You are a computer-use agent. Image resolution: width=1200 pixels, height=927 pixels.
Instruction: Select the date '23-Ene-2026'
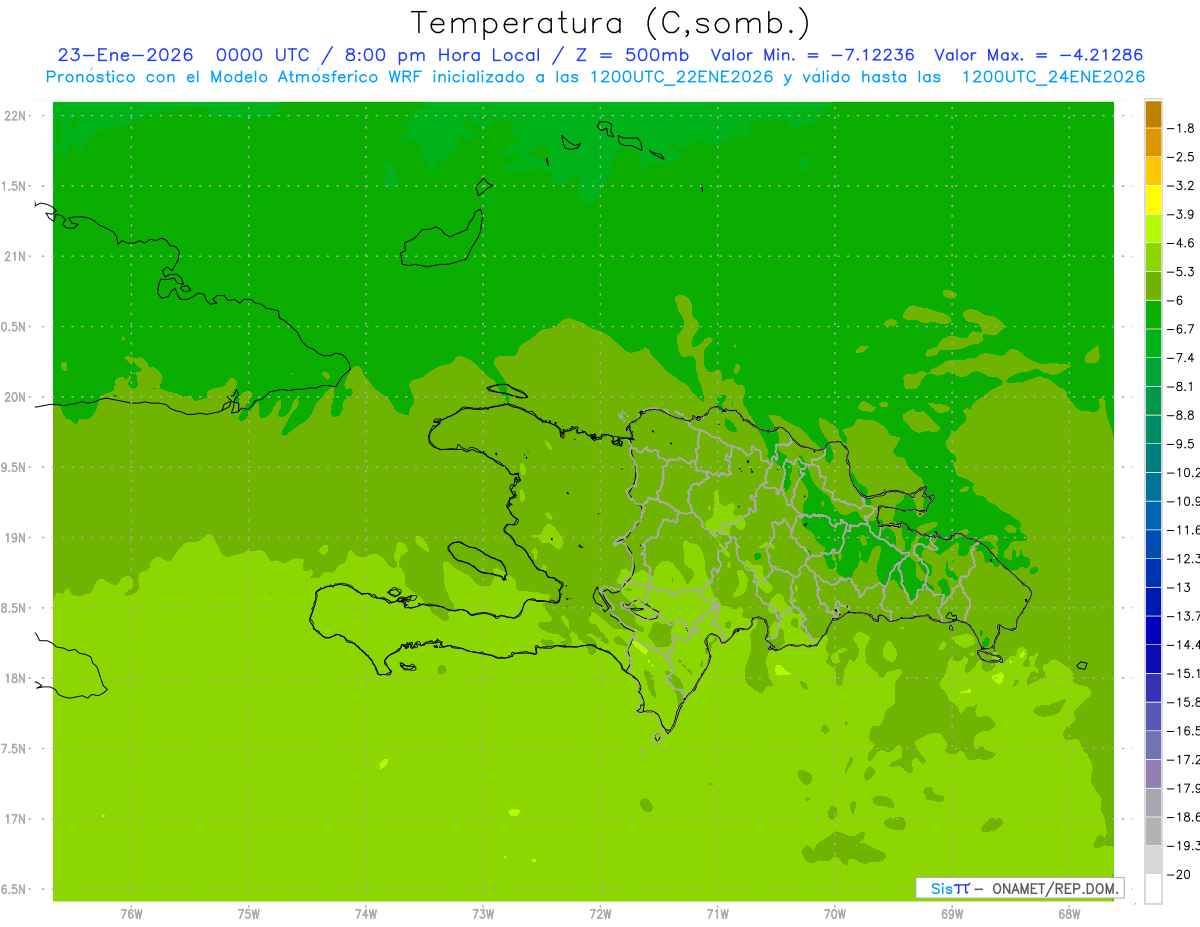(x=125, y=56)
